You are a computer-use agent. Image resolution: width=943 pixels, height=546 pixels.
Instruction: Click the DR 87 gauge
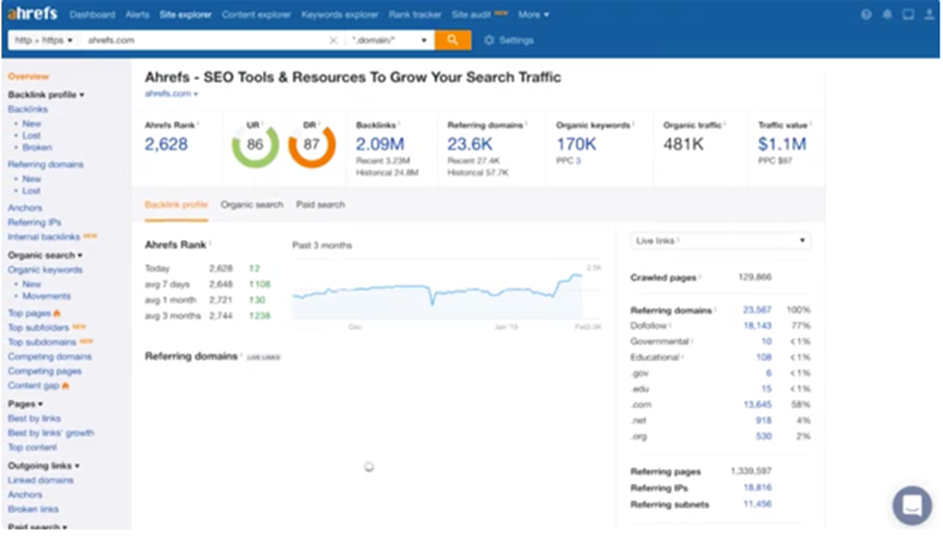pos(312,144)
